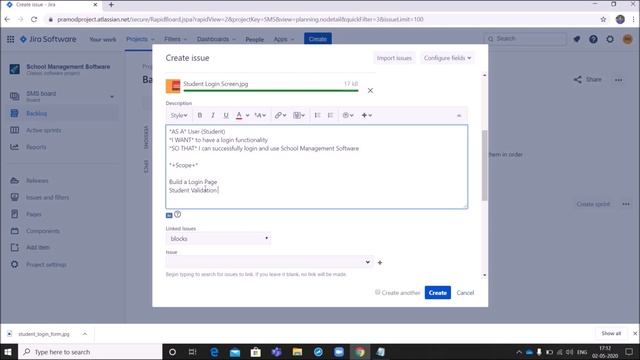Image resolution: width=640 pixels, height=360 pixels.
Task: Open Backlog in sidebar
Action: [x=62, y=113]
